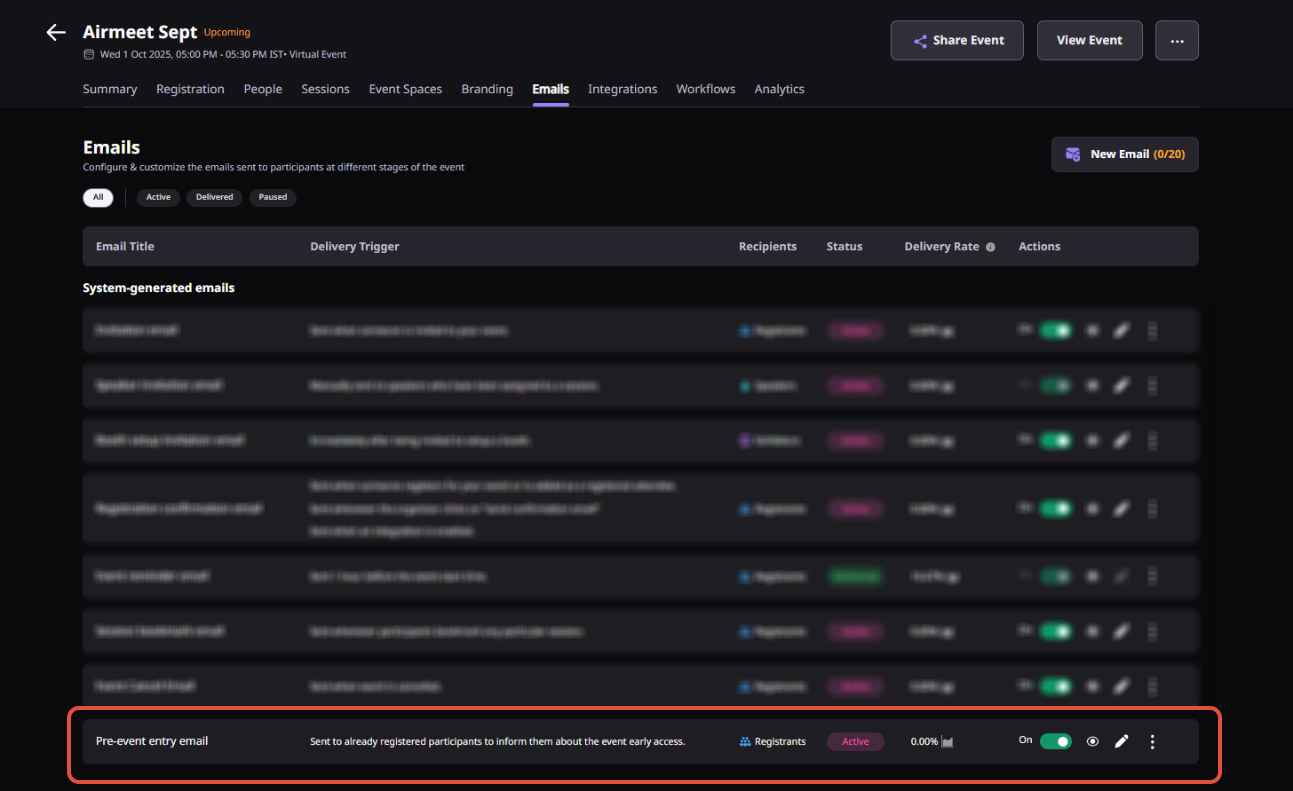Click the delivery rate chart icon beside 0.00%
Viewport: 1293px width, 791px height.
[x=947, y=742]
